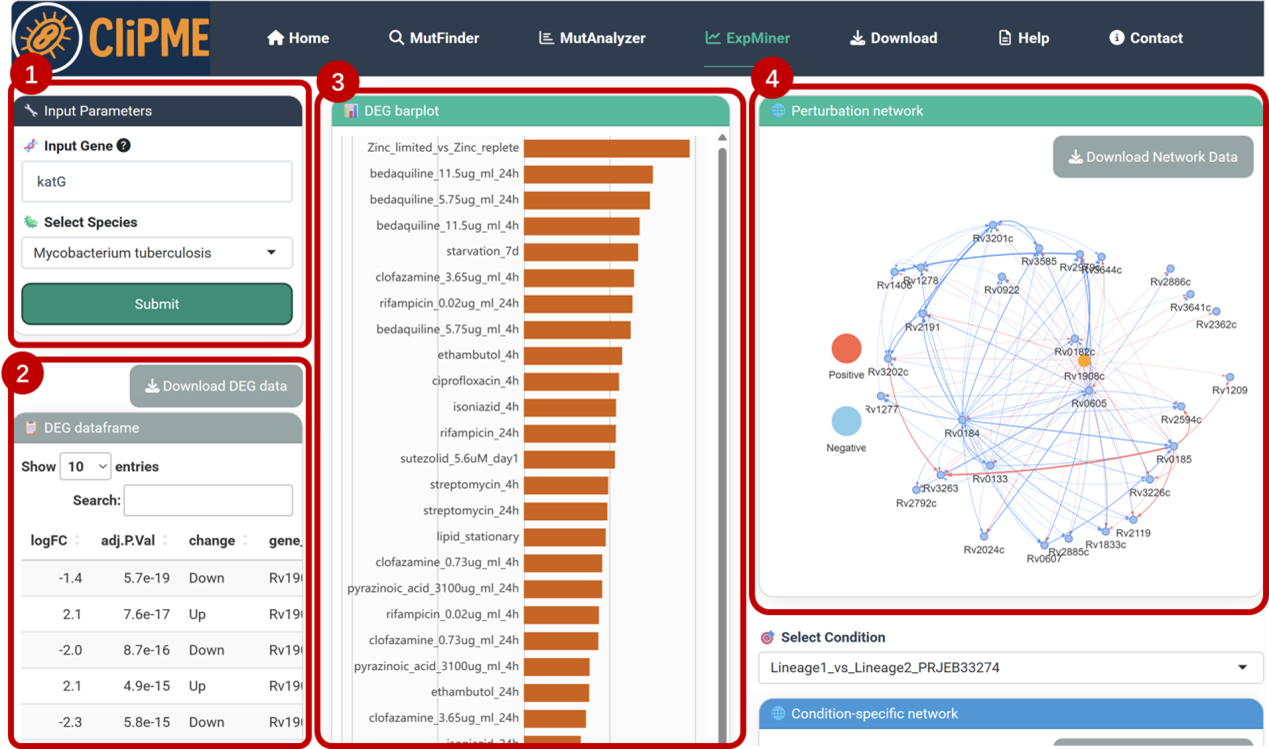Image resolution: width=1269 pixels, height=749 pixels.
Task: Click the Home house icon
Action: (276, 38)
